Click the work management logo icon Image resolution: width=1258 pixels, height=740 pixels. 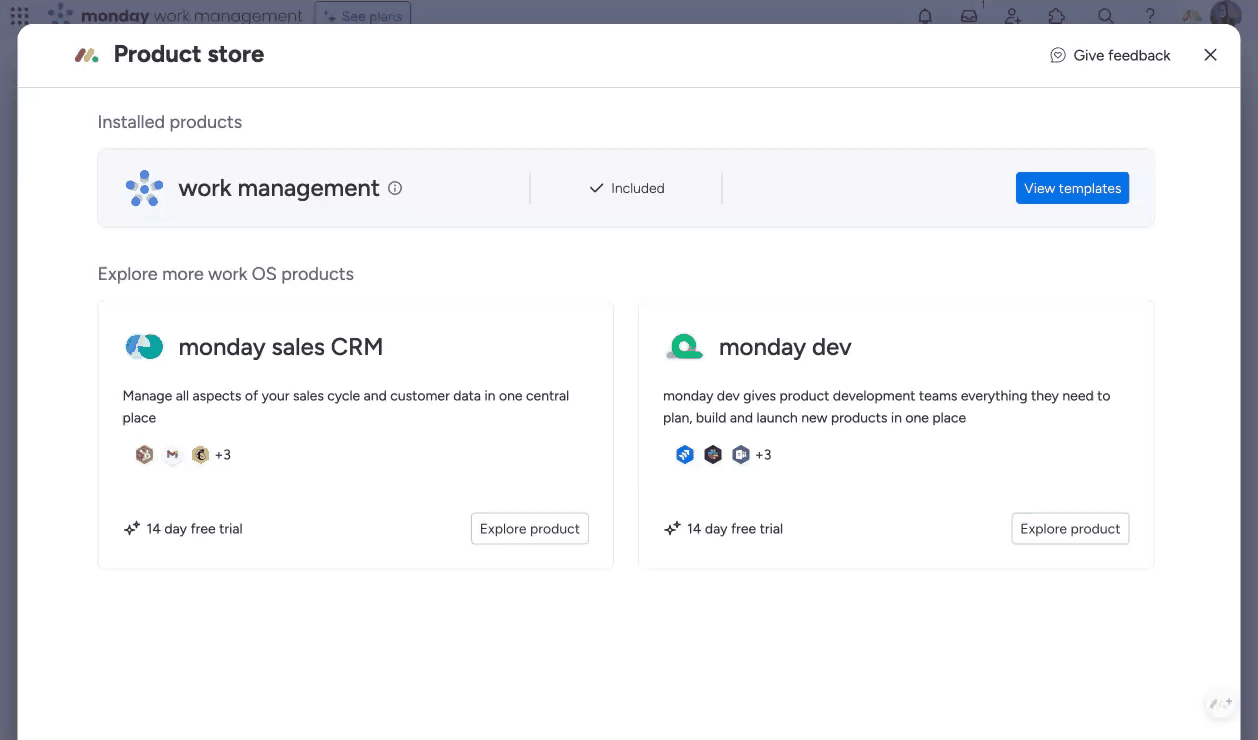point(145,188)
